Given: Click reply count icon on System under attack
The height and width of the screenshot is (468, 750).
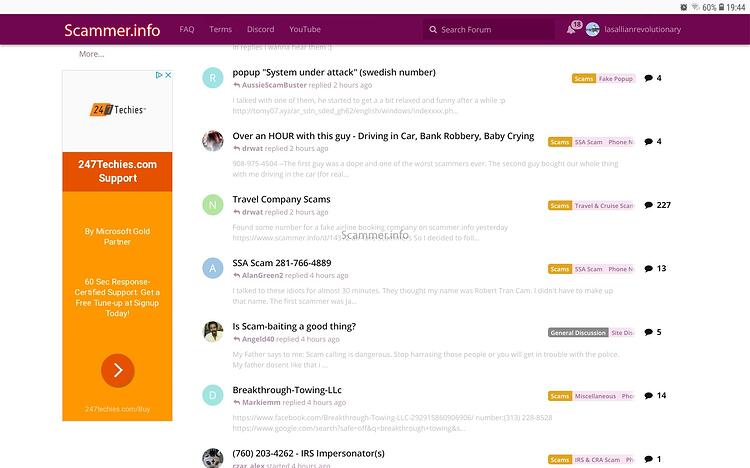Looking at the screenshot, I should coord(649,78).
